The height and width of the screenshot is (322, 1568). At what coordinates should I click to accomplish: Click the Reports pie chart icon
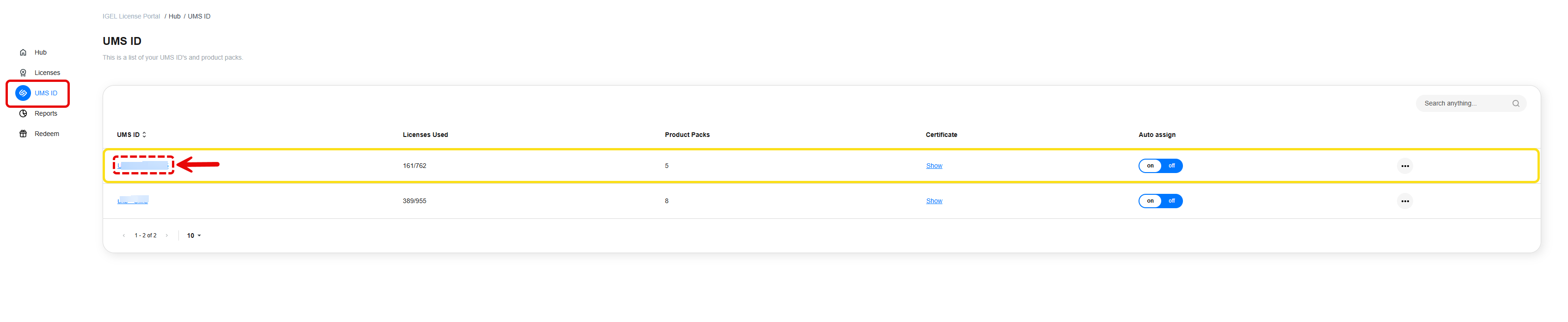click(x=23, y=114)
